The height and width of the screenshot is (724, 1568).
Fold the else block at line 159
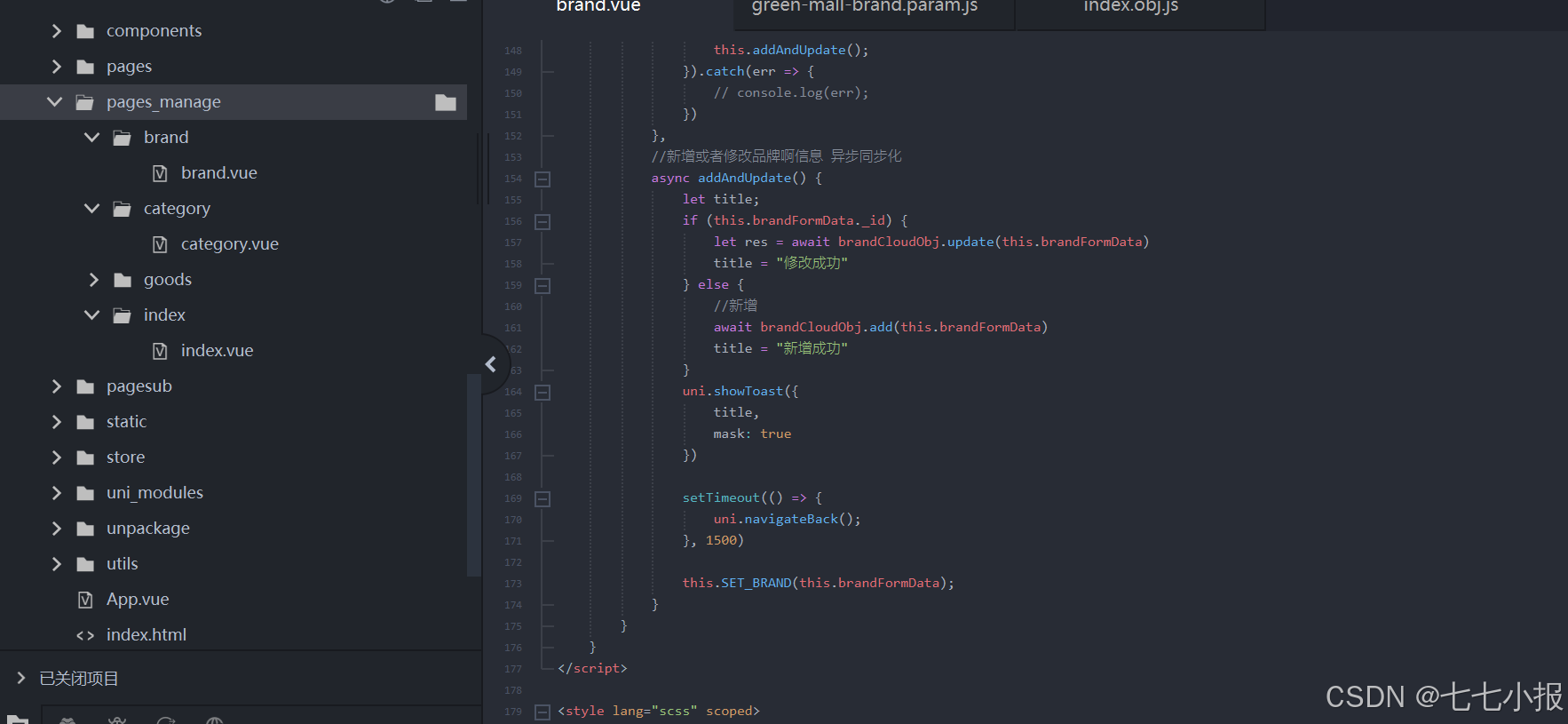(x=542, y=285)
